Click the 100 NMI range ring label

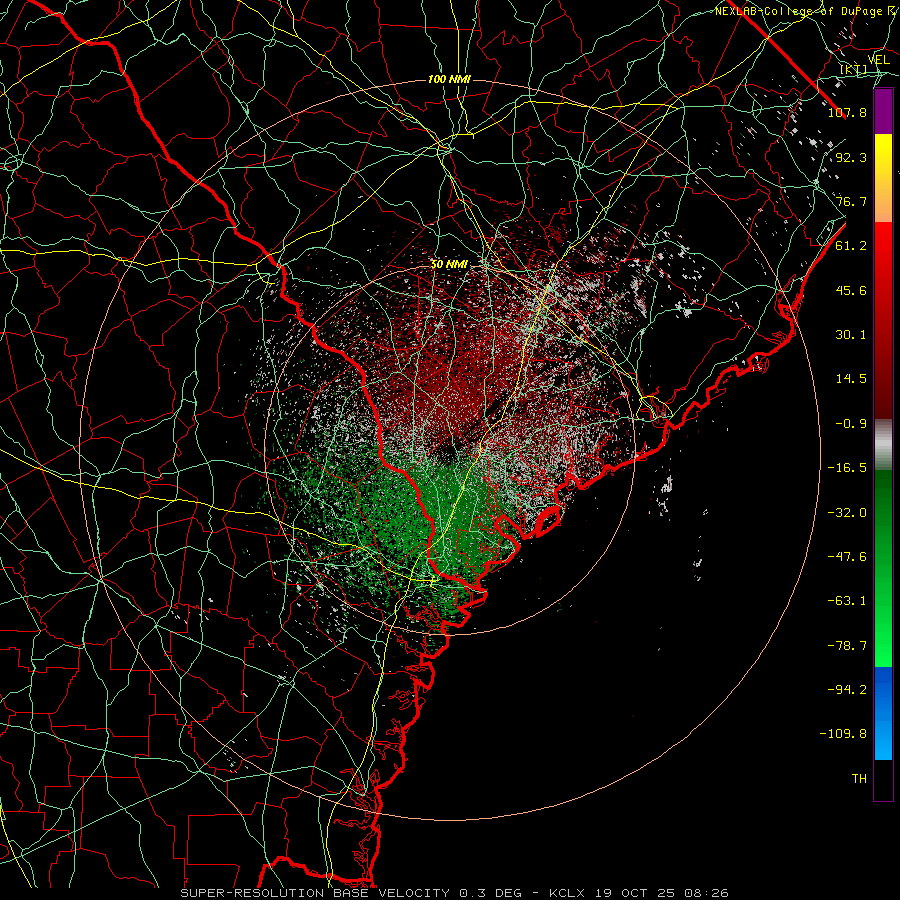449,79
